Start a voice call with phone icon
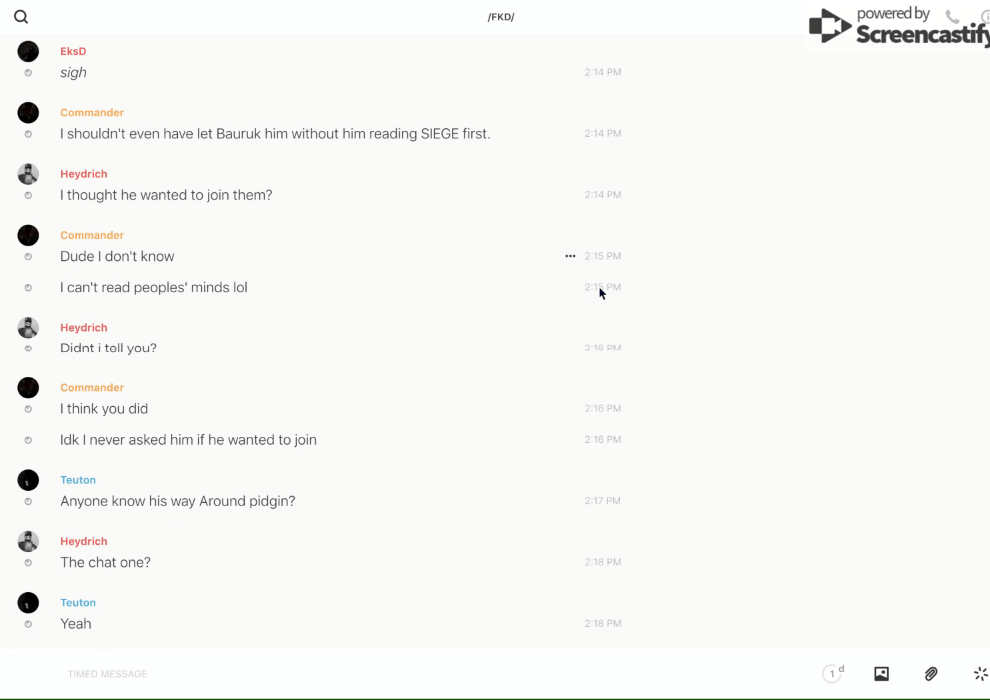This screenshot has height=700, width=990. (x=952, y=17)
